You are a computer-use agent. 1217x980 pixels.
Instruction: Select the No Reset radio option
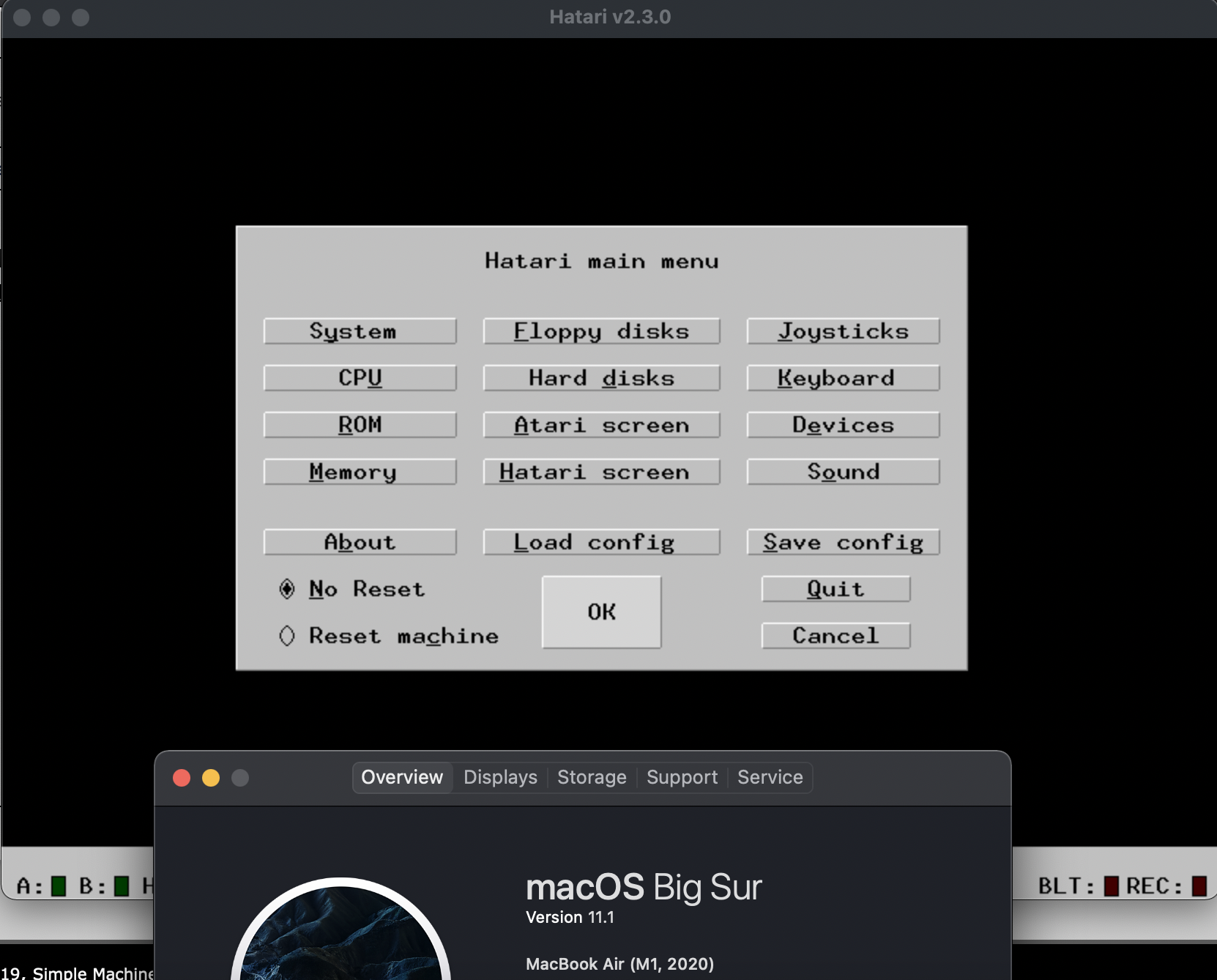pos(287,589)
